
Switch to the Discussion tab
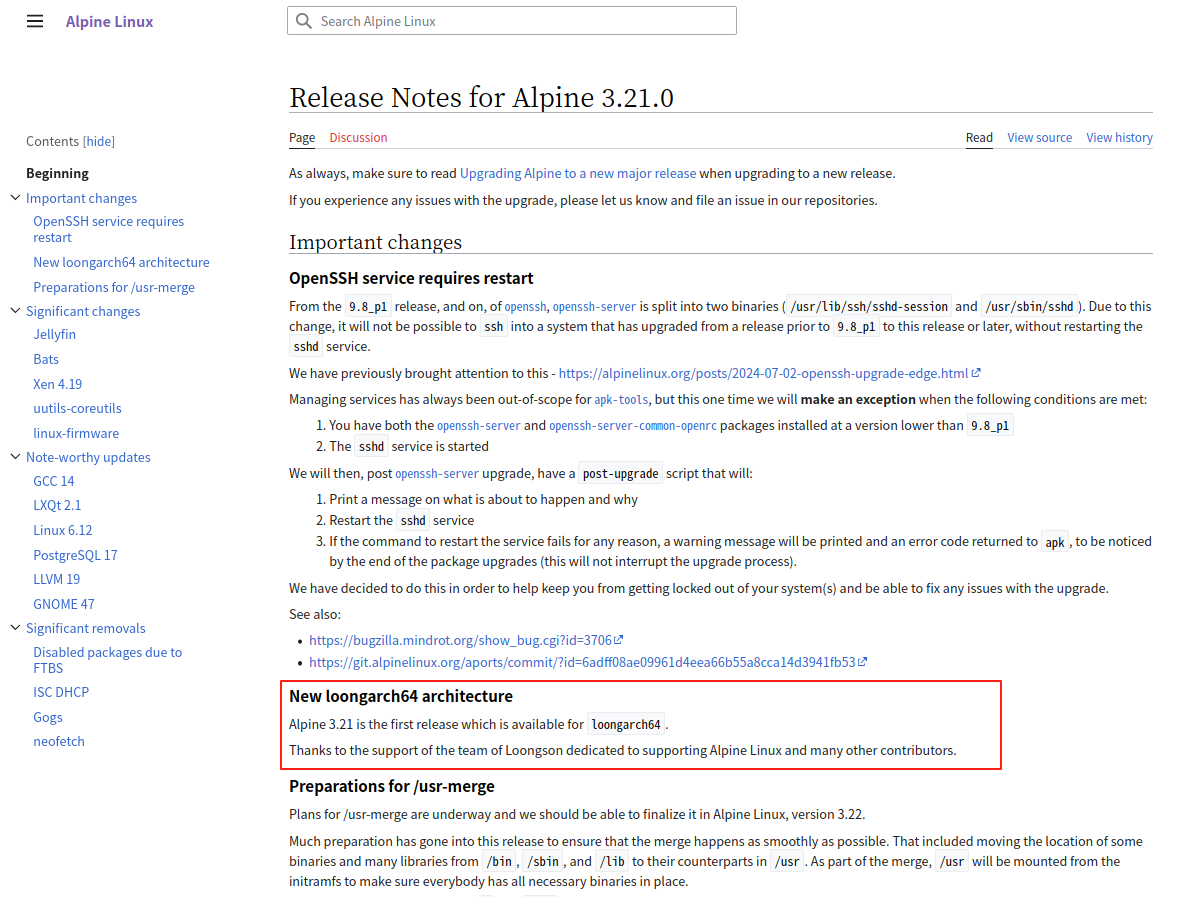pos(358,137)
